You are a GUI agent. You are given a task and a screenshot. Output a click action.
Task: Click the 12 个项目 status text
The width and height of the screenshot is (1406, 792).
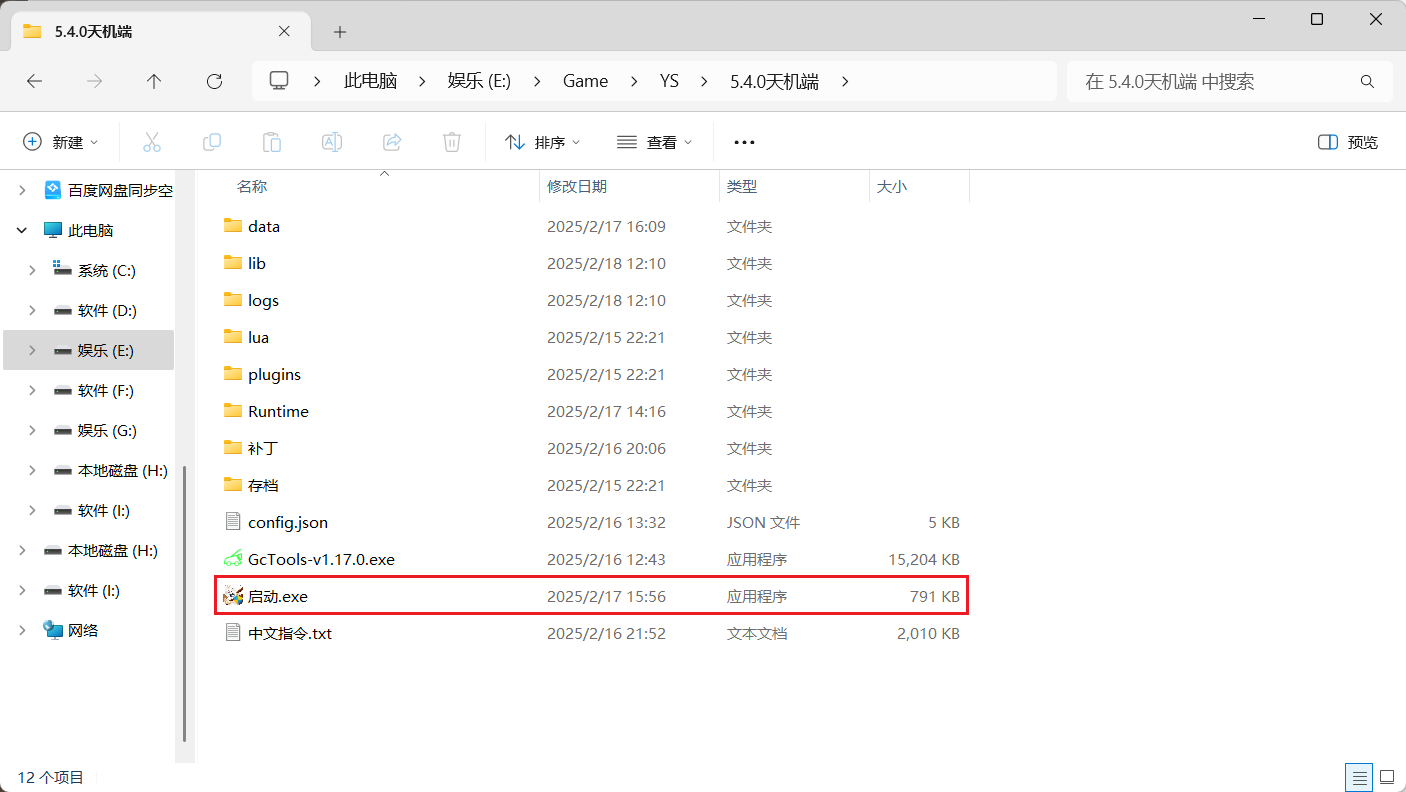pyautogui.click(x=51, y=777)
